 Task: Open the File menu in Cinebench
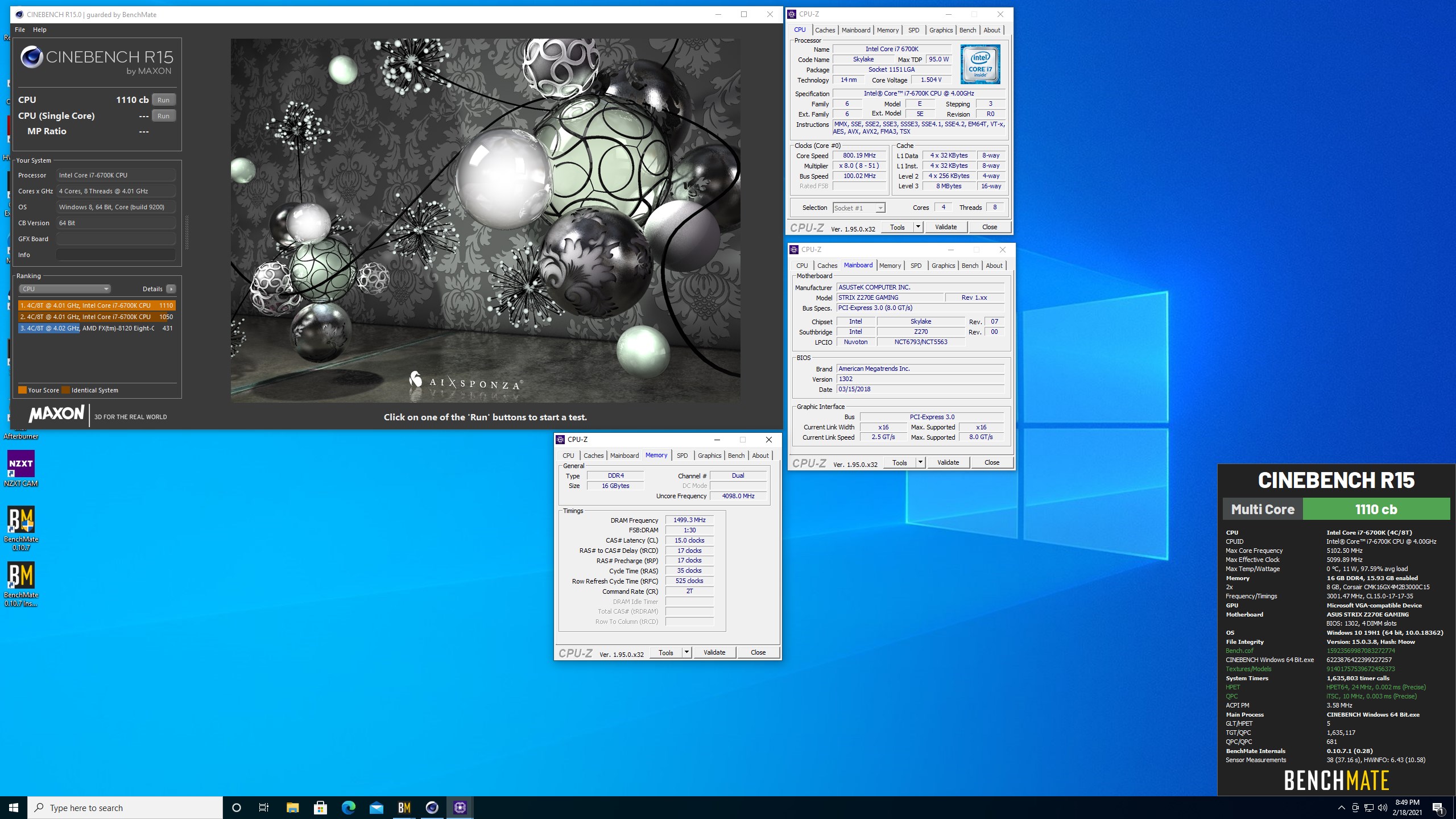click(19, 30)
